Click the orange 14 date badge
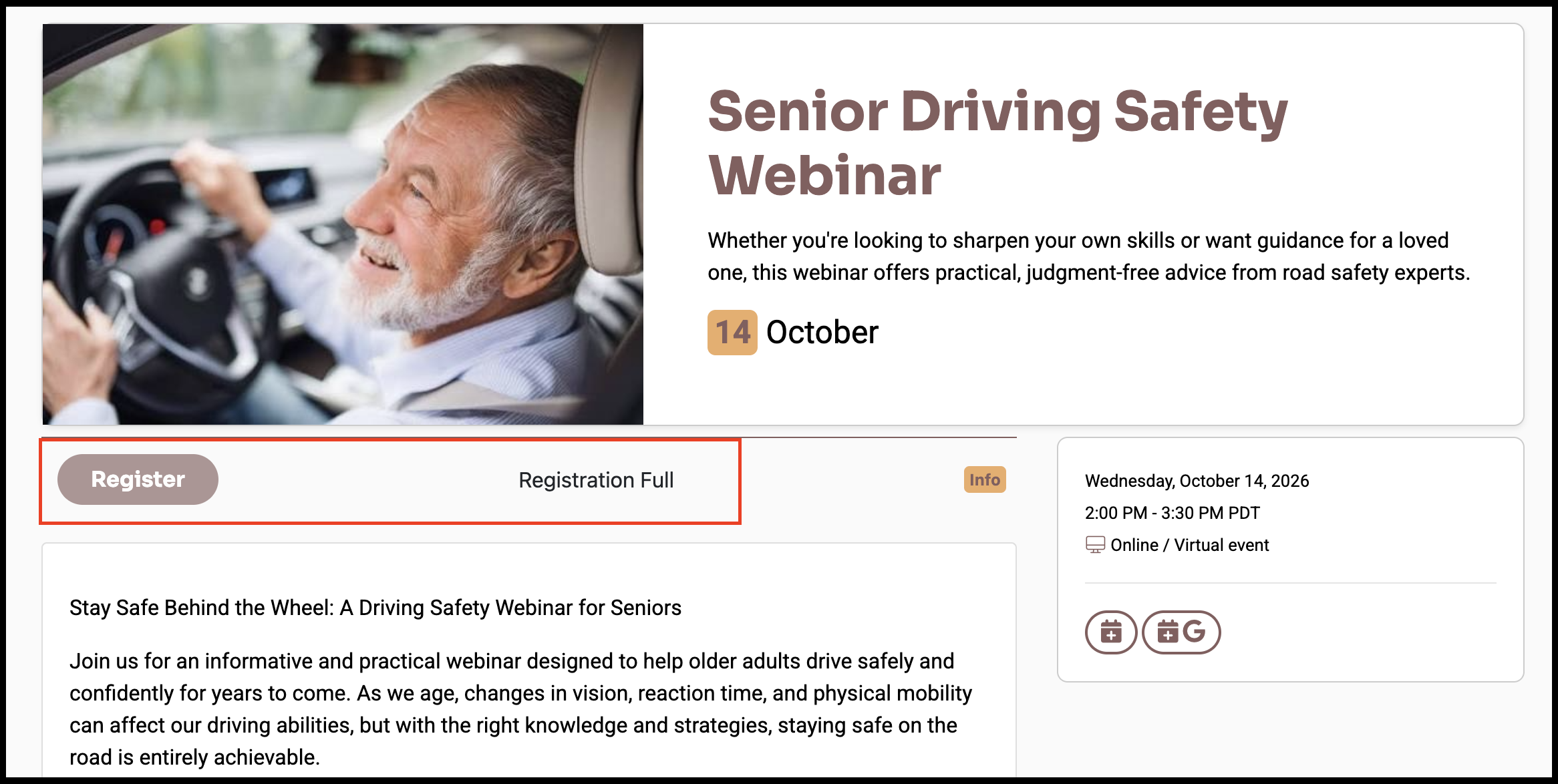 coord(732,333)
